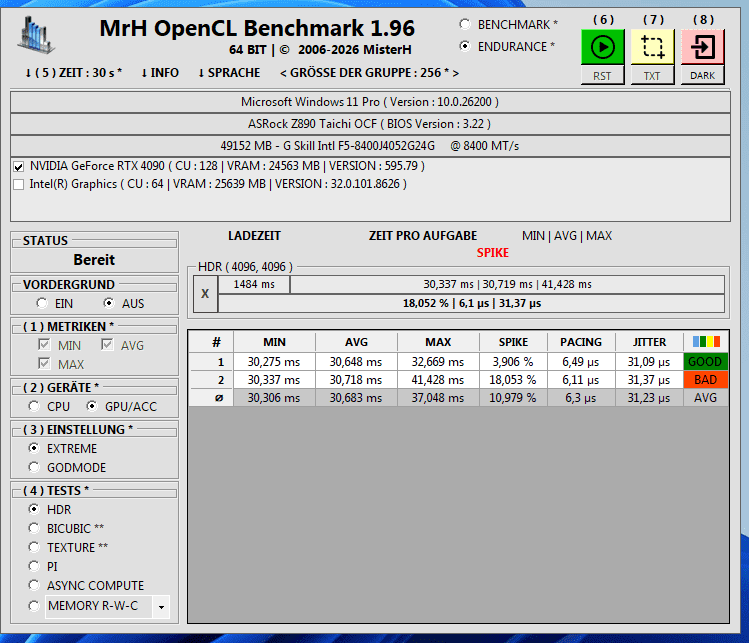749x643 pixels.
Task: Select the BENCHMARK mode radio button
Action: coord(465,24)
